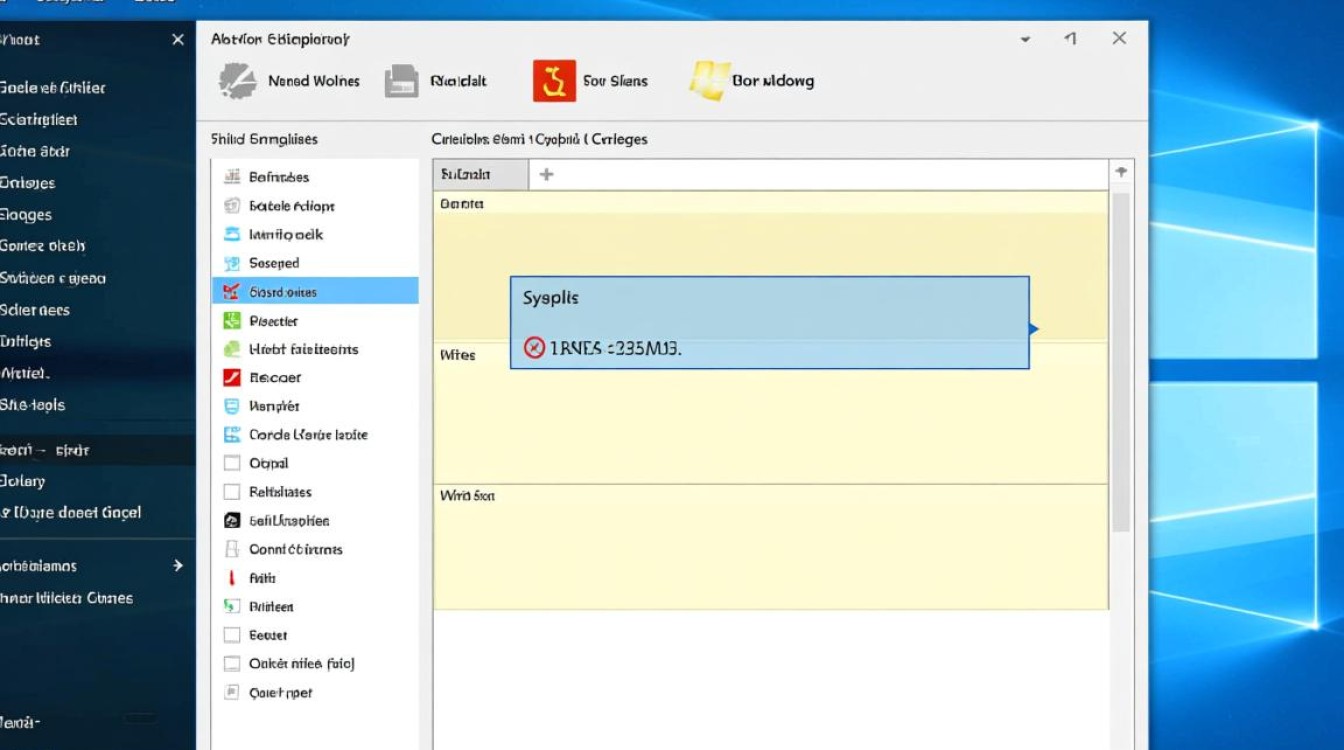
Task: Tick the "Eeouet" checkbox
Action: (232, 635)
